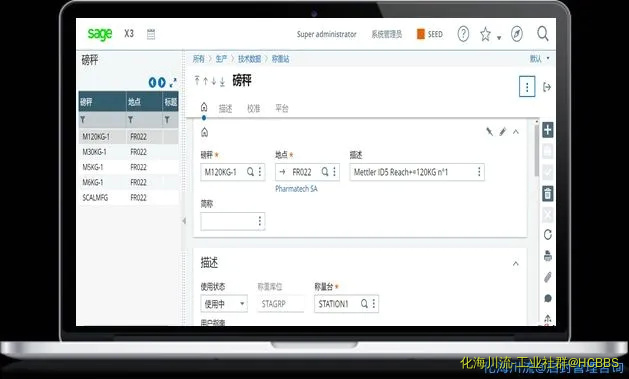Open actions menu of 简称 field
Image resolution: width=629 pixels, height=379 pixels.
click(x=260, y=221)
